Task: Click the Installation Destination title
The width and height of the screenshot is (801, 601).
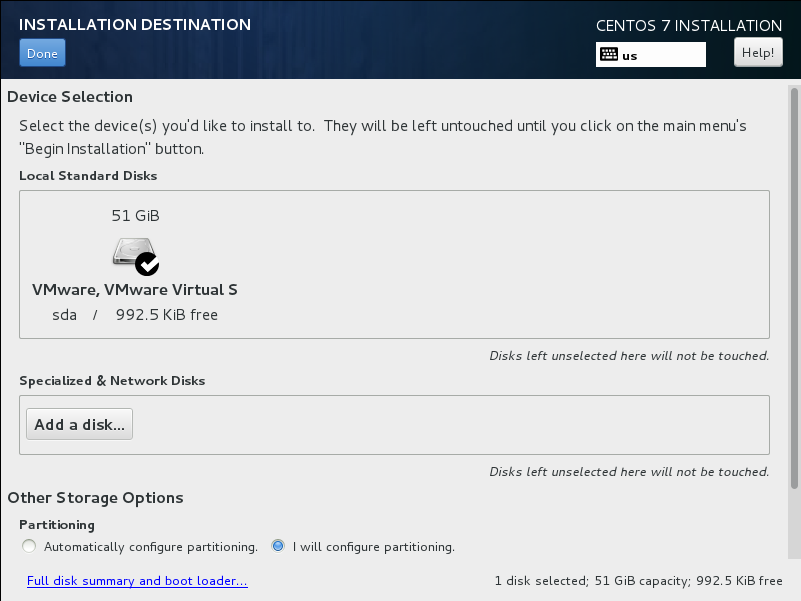Action: (135, 25)
